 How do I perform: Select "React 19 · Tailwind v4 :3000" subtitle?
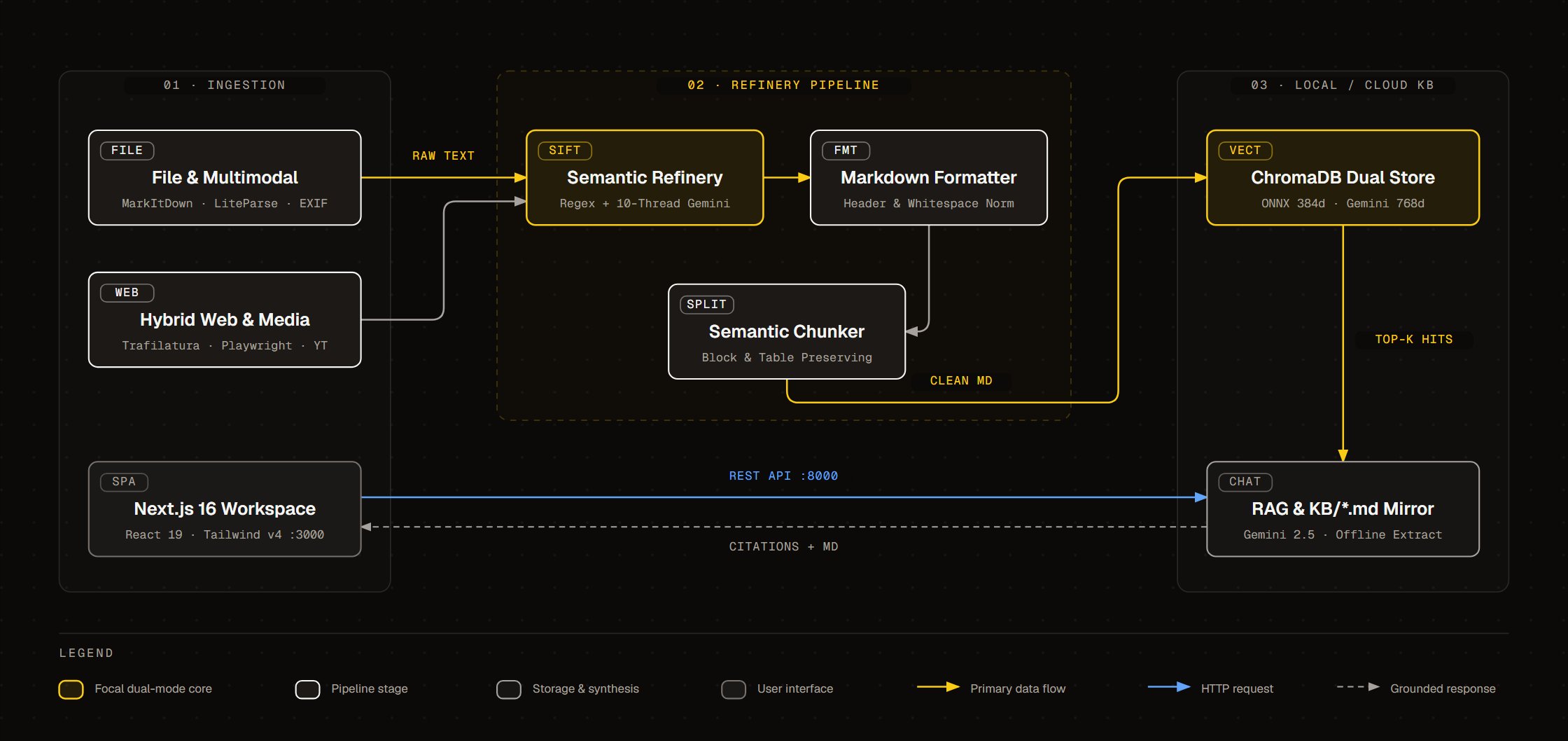225,535
